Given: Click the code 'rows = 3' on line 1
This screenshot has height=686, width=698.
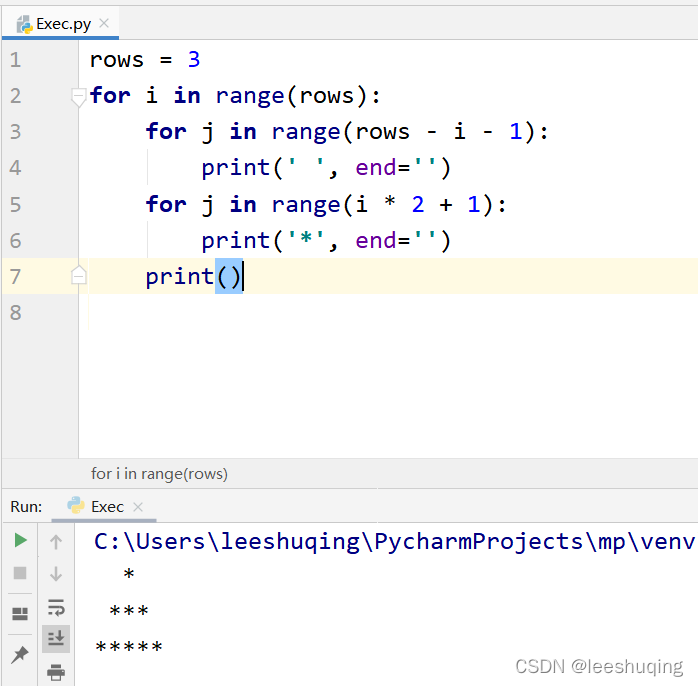Looking at the screenshot, I should tap(145, 60).
